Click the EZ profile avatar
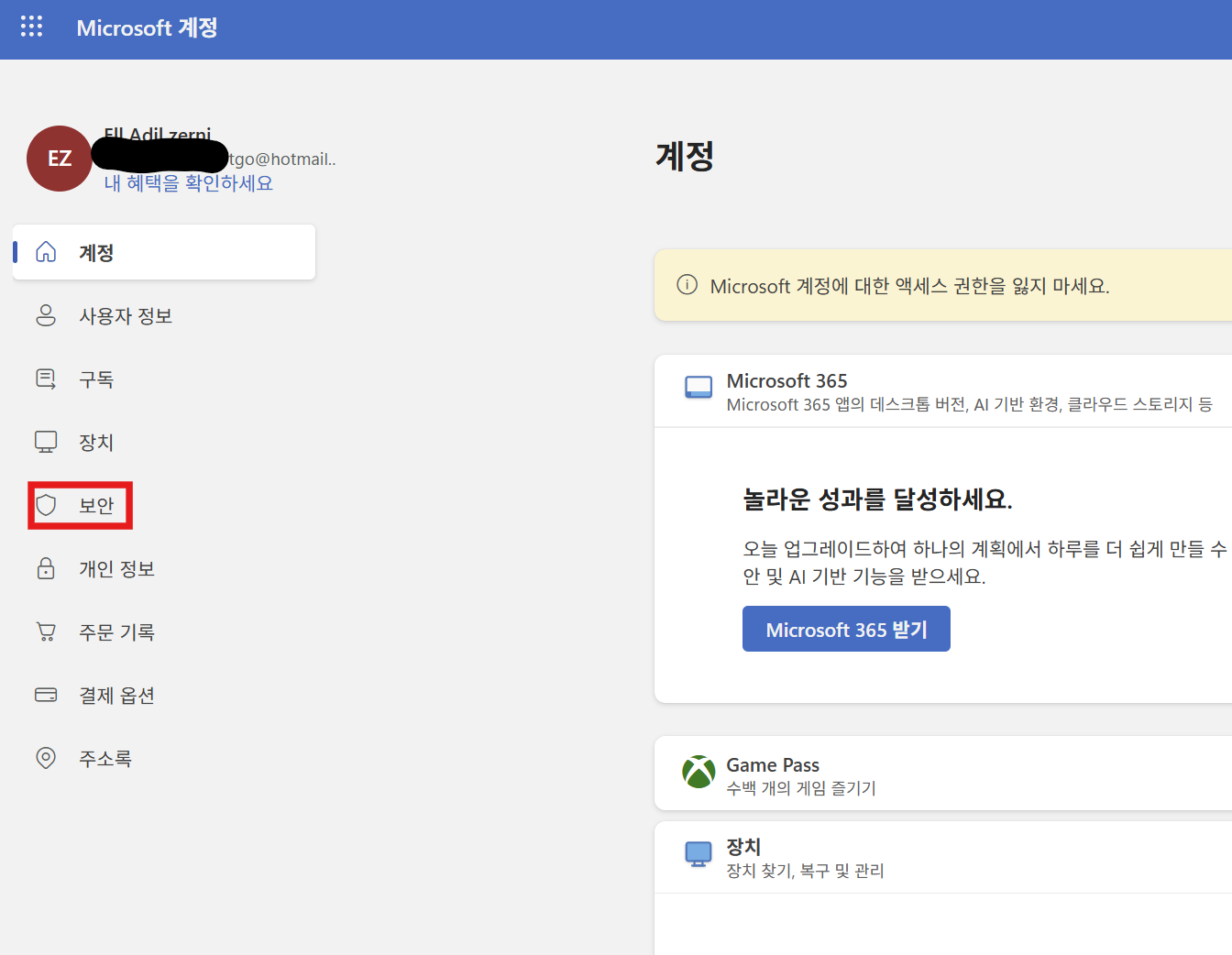The image size is (1232, 955). click(x=60, y=159)
